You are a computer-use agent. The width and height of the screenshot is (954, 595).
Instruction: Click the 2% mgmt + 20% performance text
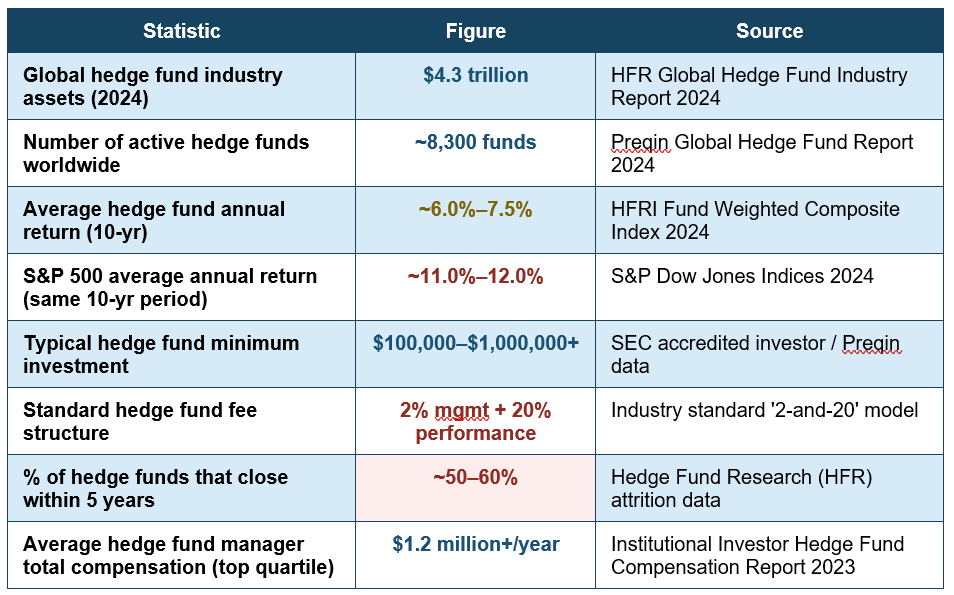475,422
